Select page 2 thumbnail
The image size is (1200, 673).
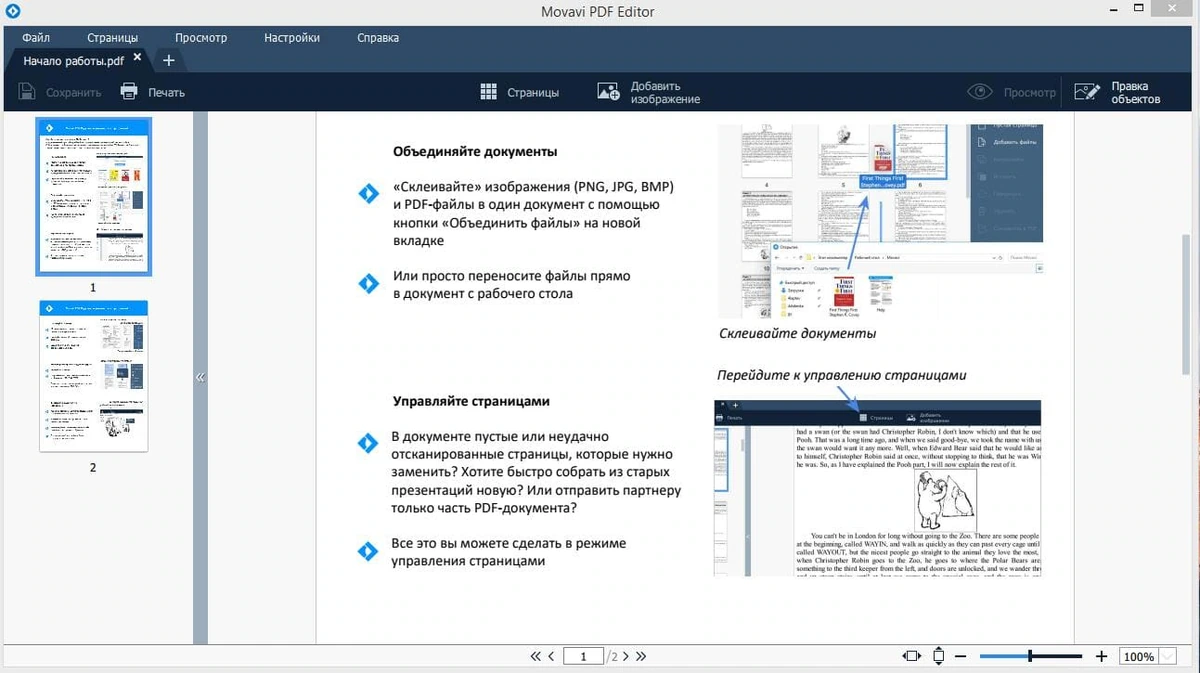pos(93,376)
